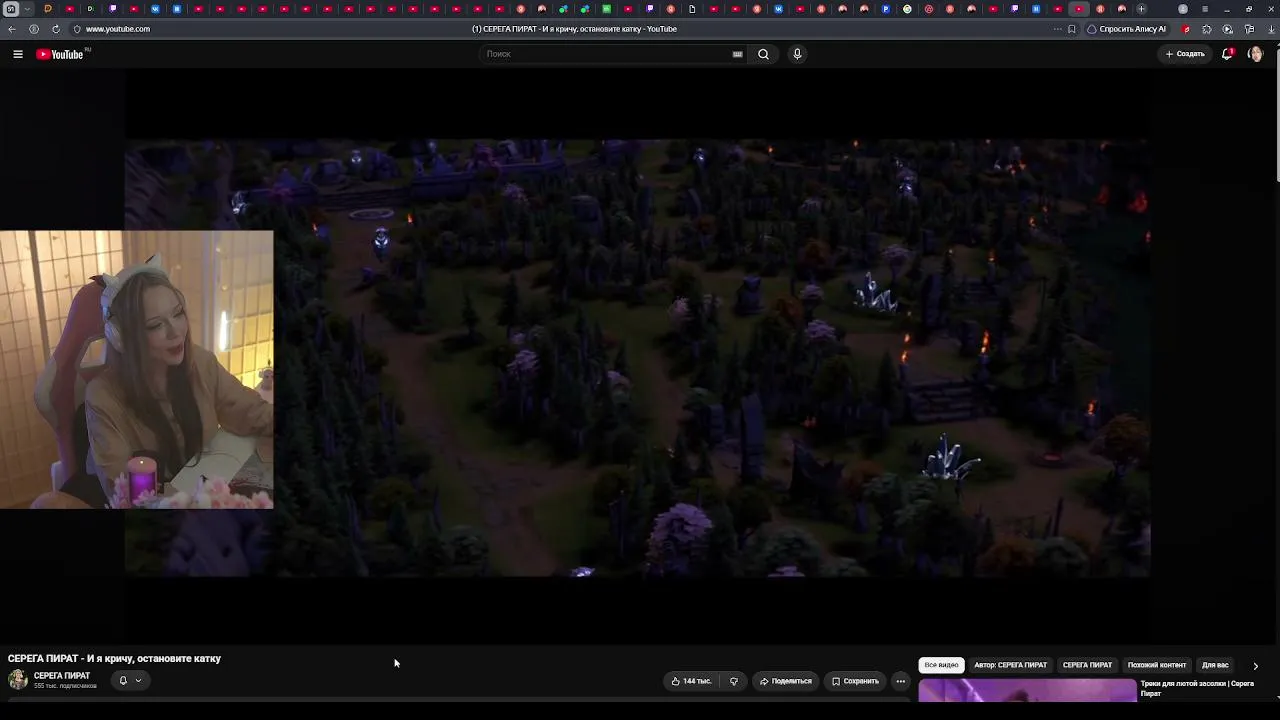Dislike the video
1280x720 pixels.
(x=734, y=681)
